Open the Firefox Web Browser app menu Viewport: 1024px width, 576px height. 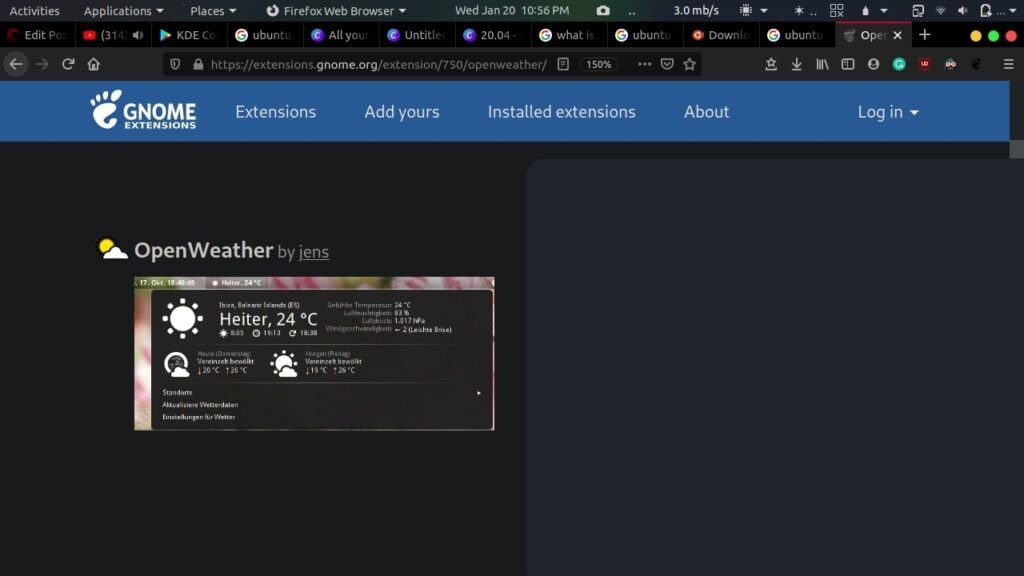(336, 10)
